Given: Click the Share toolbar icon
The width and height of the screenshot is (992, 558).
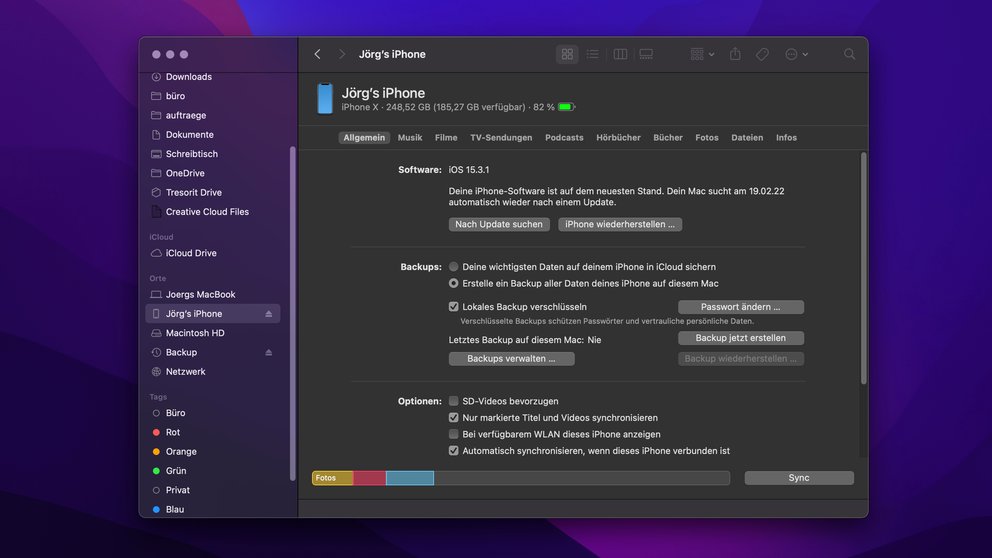Looking at the screenshot, I should pyautogui.click(x=735, y=54).
